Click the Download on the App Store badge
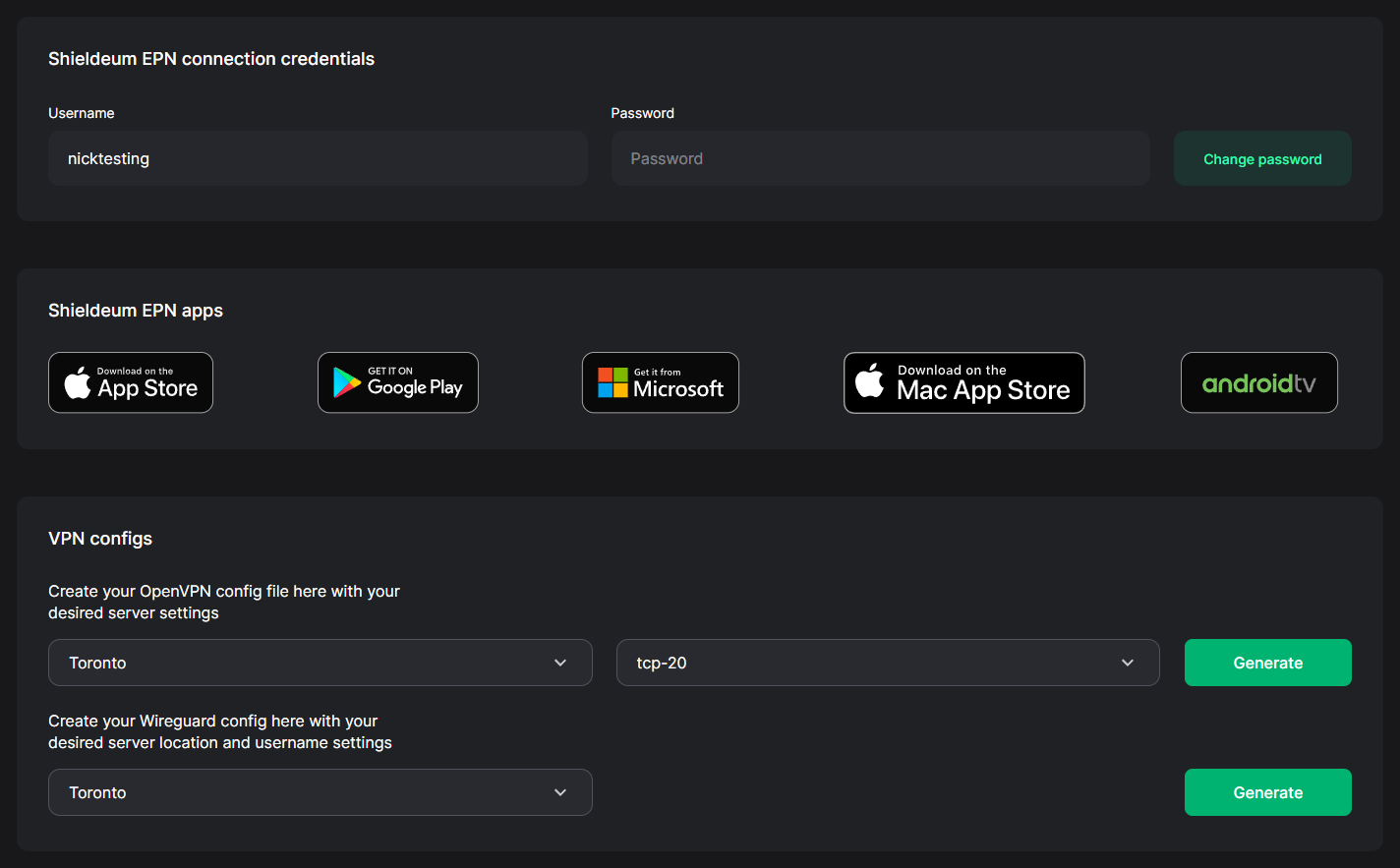 coord(130,382)
